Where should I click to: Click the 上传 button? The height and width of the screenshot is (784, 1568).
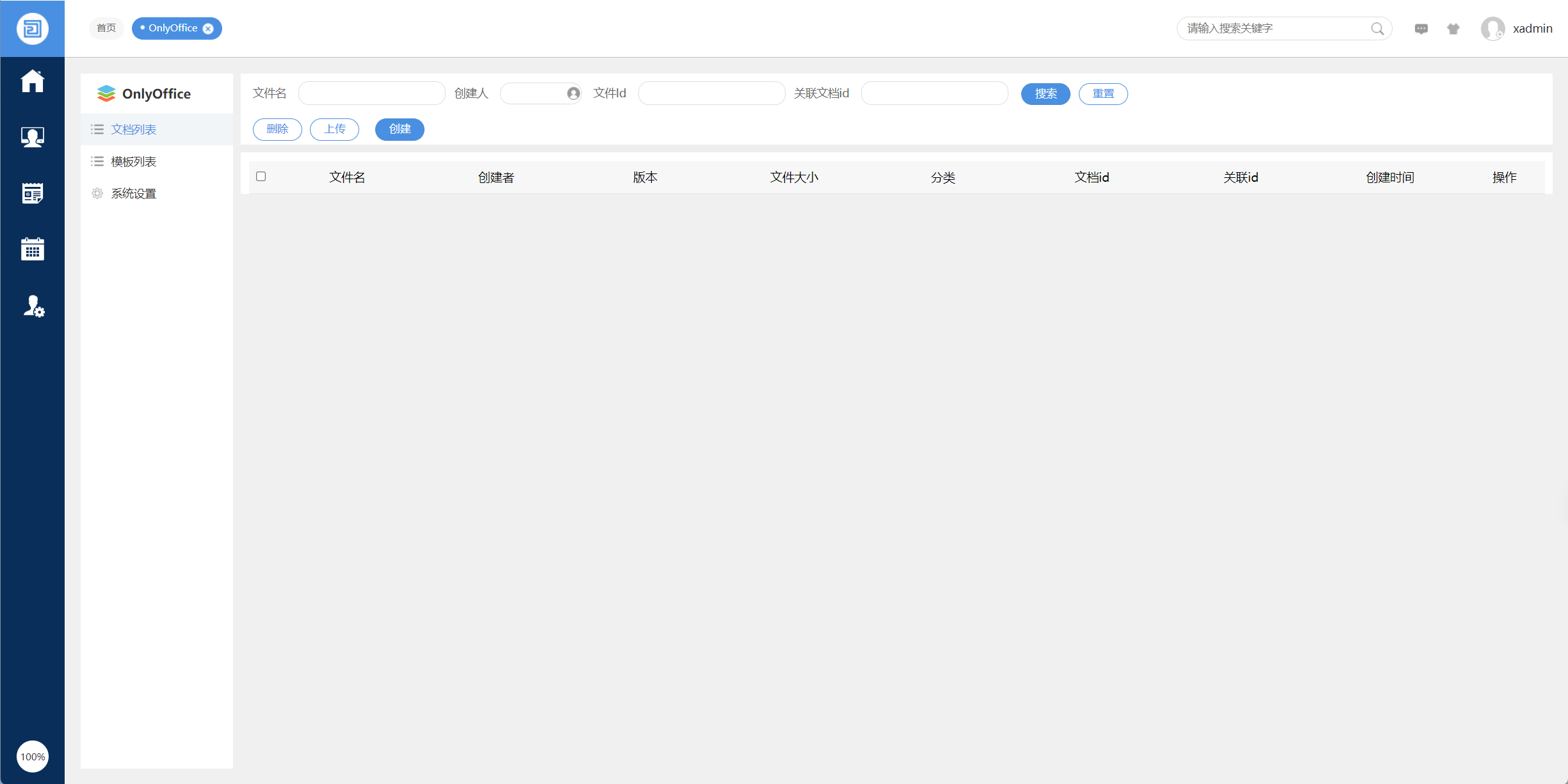pos(334,129)
